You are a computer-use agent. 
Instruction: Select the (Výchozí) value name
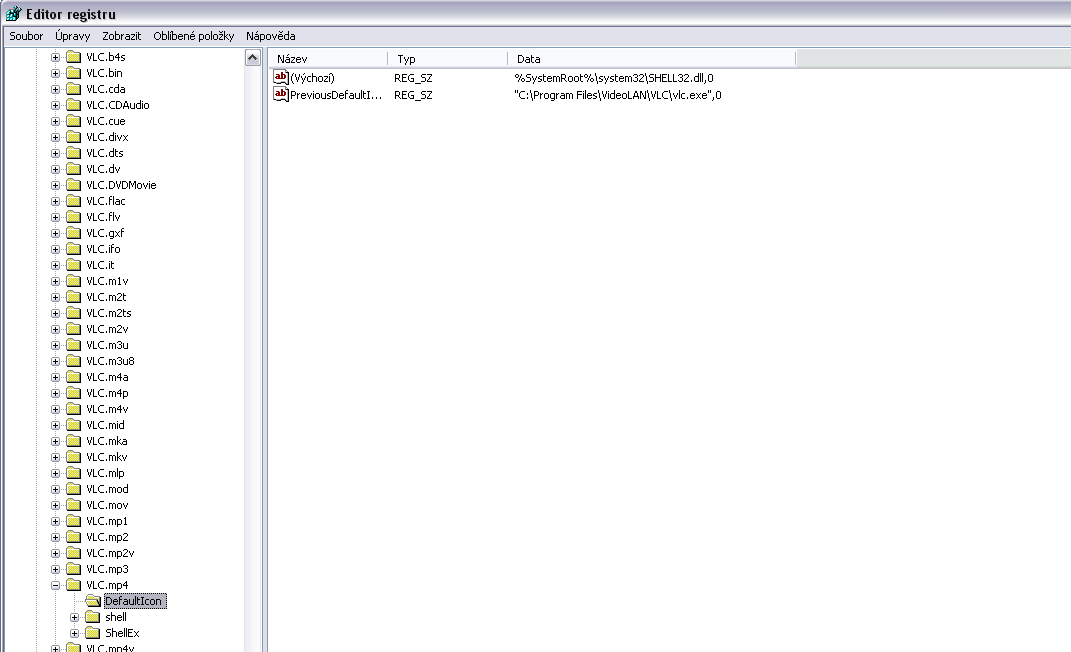tap(312, 78)
